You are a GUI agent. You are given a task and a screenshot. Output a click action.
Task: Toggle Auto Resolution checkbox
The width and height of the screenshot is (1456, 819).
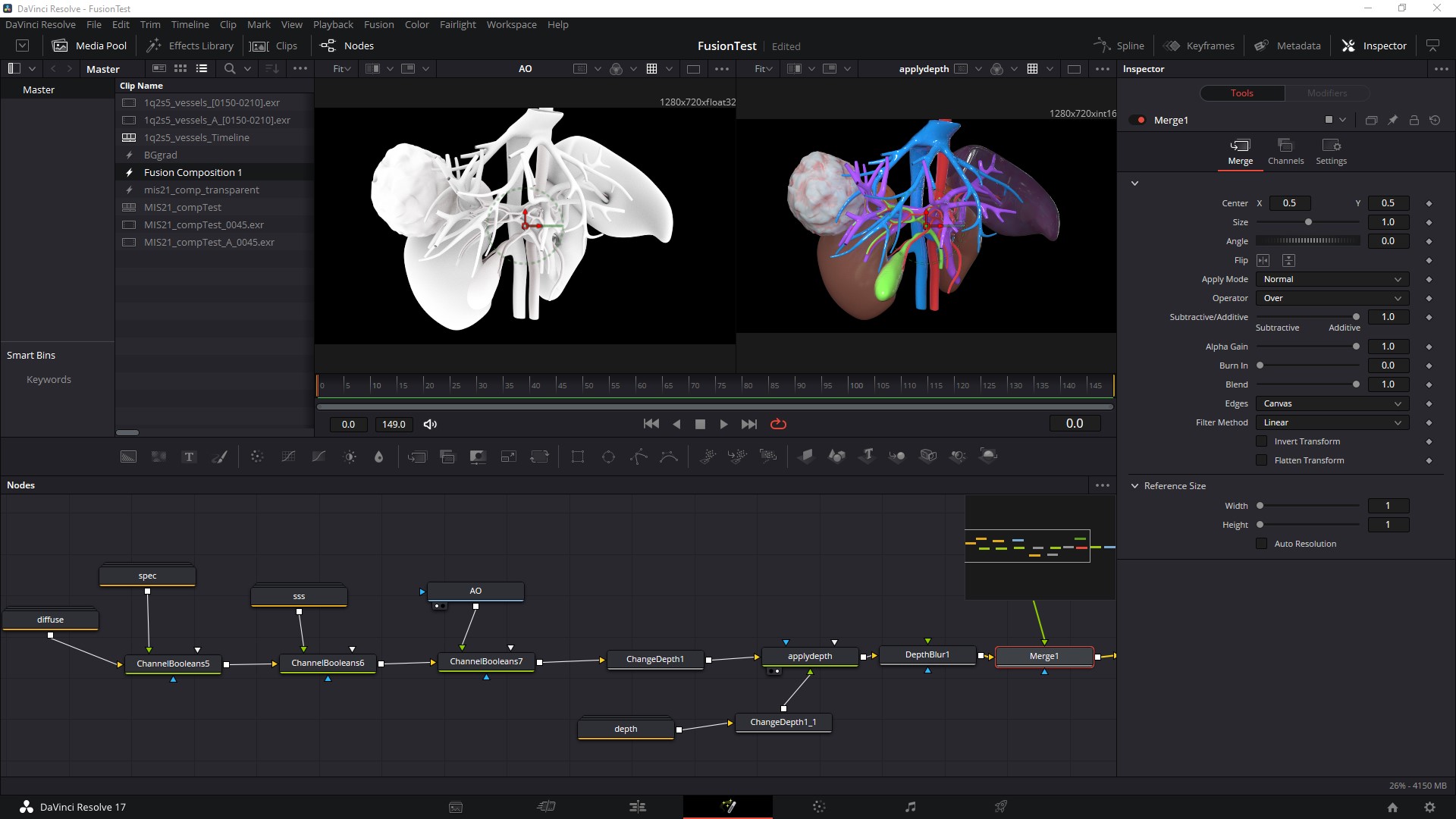point(1261,543)
